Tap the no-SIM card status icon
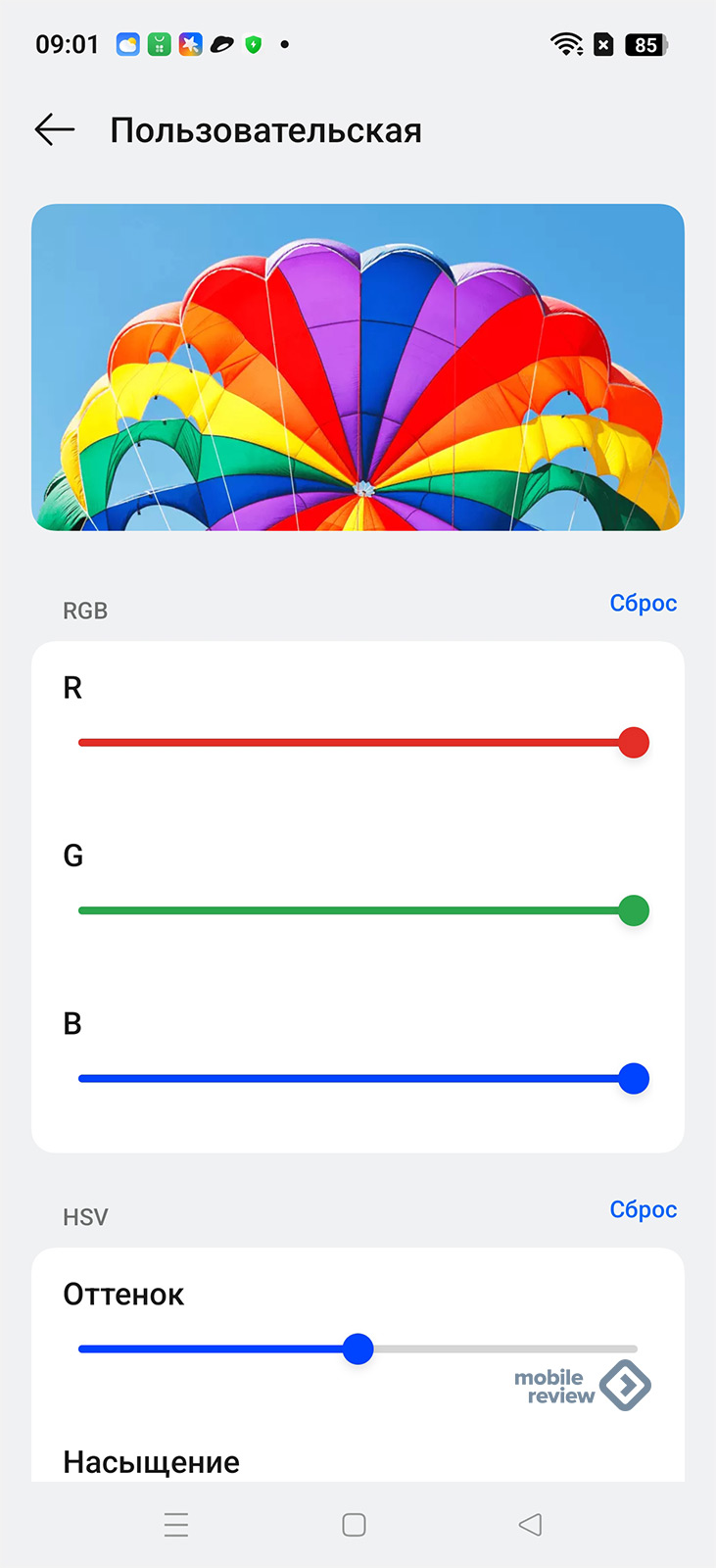Viewport: 716px width, 1568px height. click(604, 44)
